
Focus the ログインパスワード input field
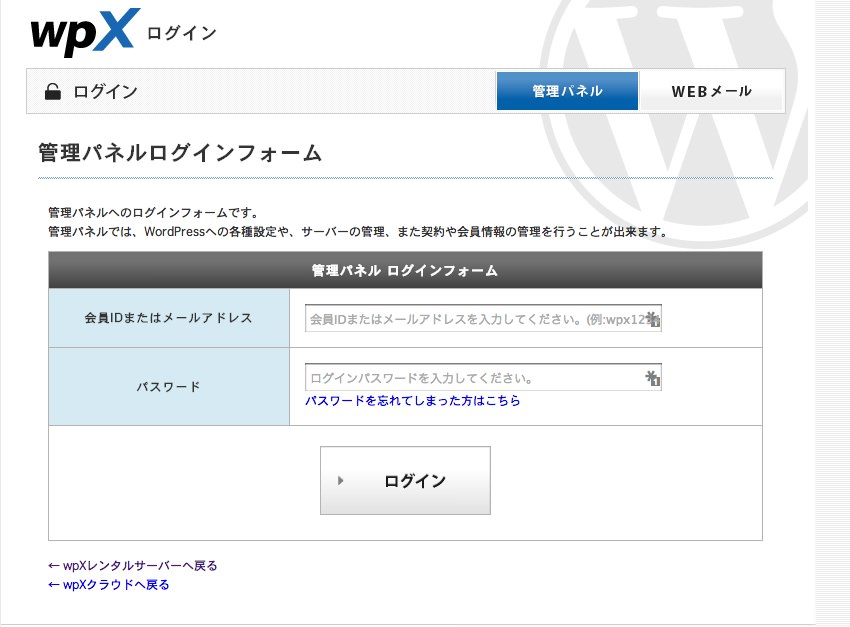coord(483,377)
